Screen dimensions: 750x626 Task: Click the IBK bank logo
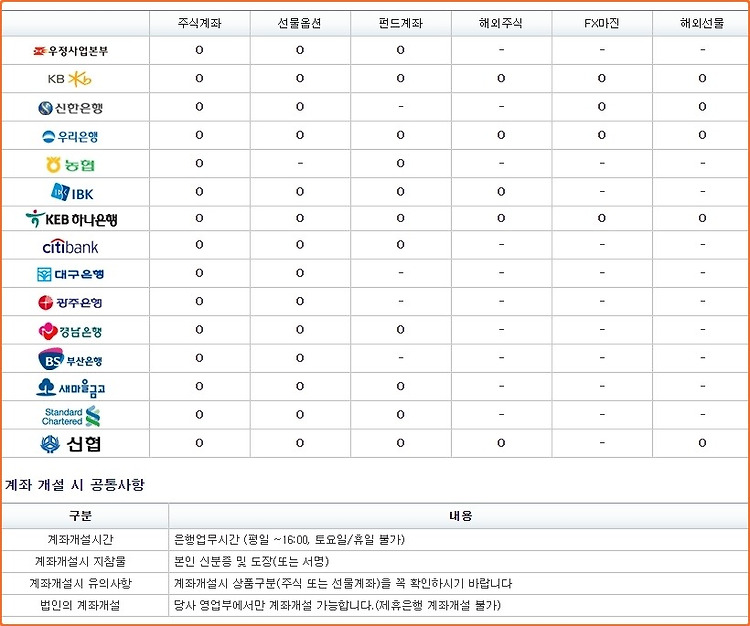tap(72, 192)
